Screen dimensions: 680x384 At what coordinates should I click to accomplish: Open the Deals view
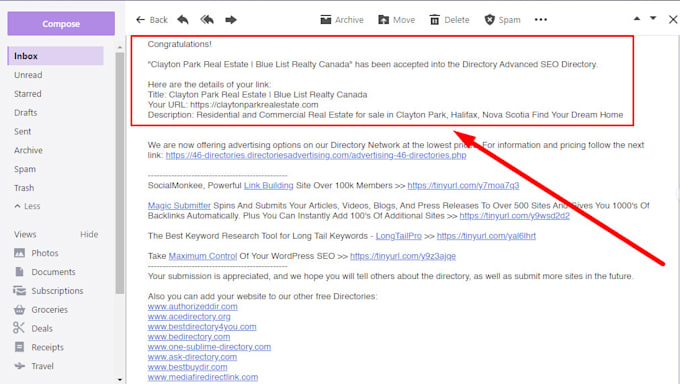pos(33,328)
